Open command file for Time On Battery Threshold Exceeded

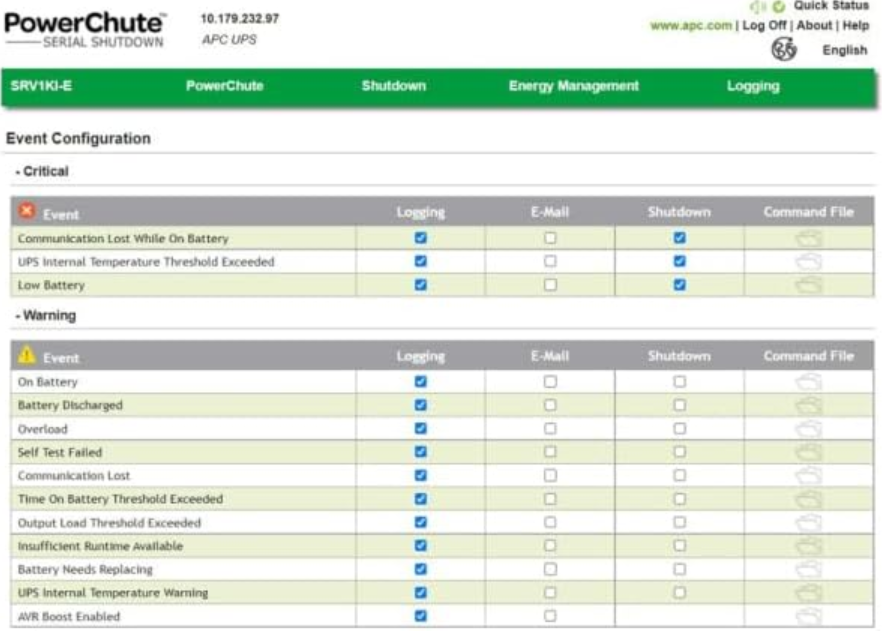tap(808, 499)
